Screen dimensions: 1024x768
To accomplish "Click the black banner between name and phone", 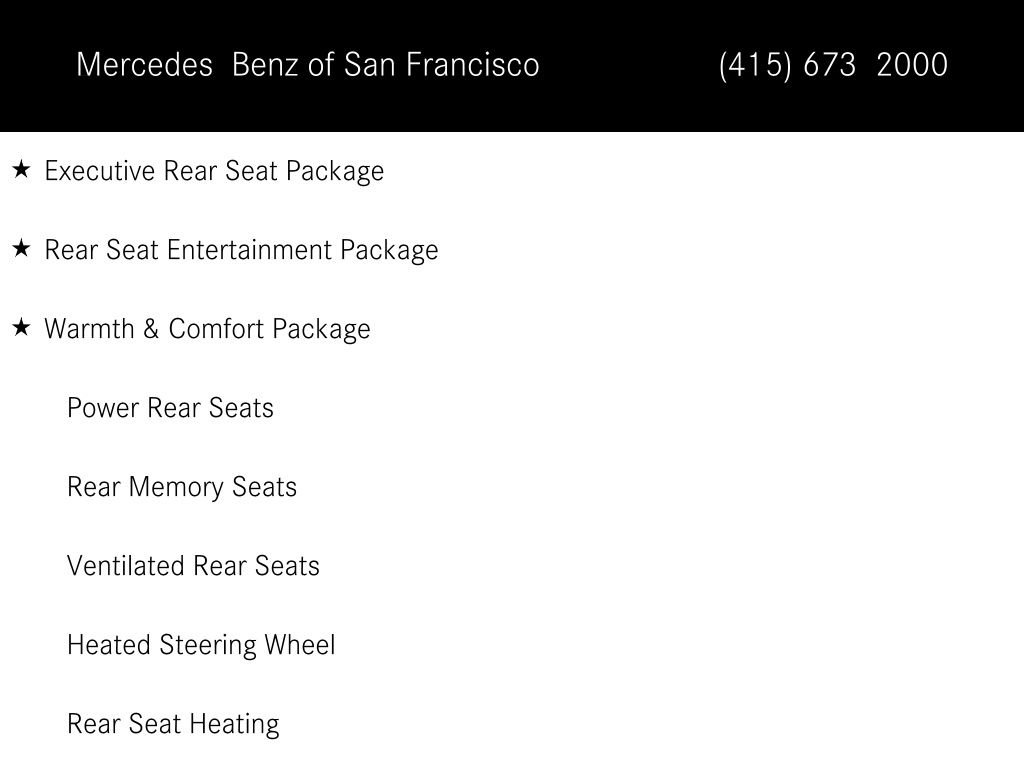I will pyautogui.click(x=629, y=65).
